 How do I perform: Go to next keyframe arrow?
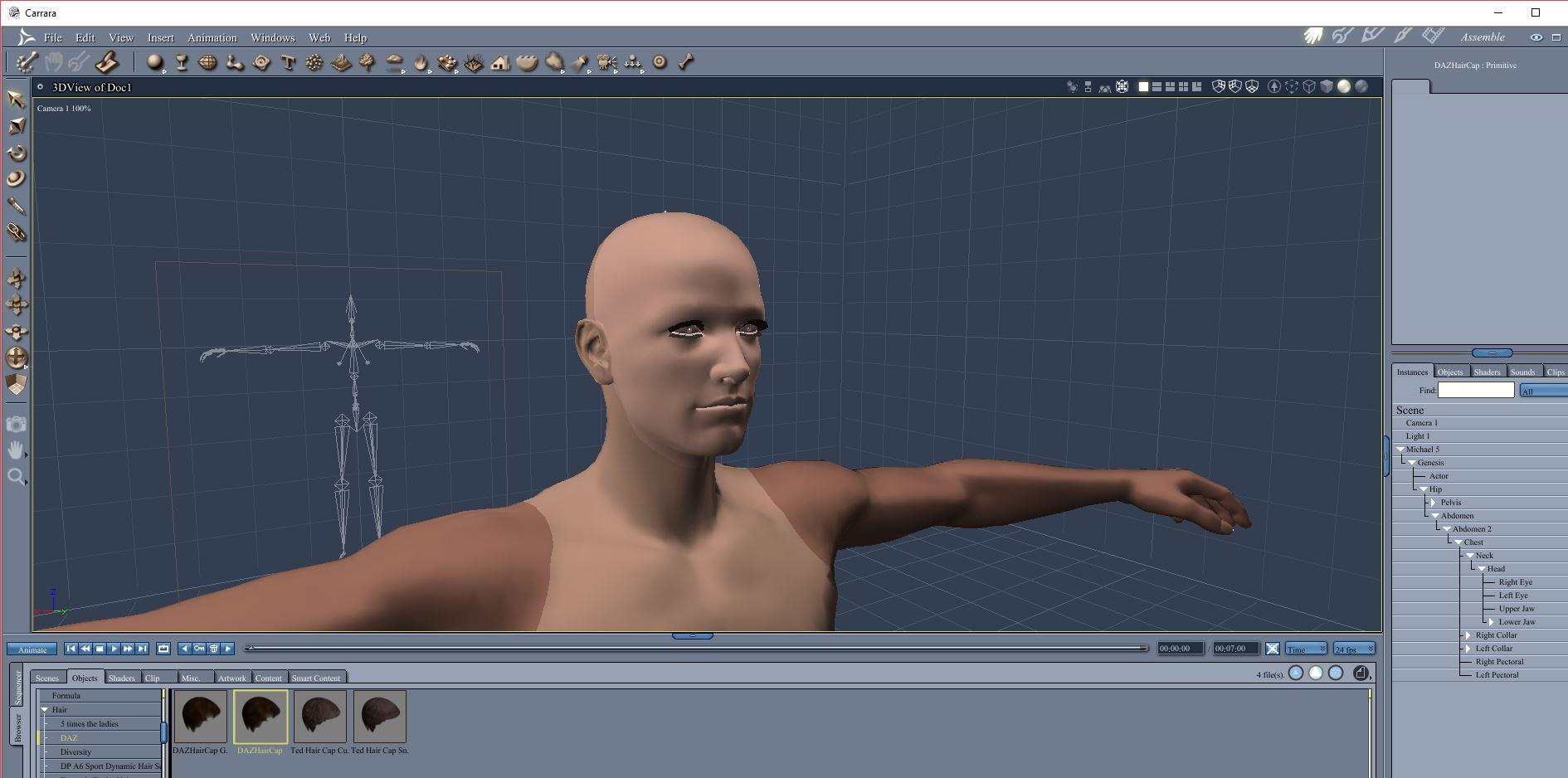click(227, 649)
